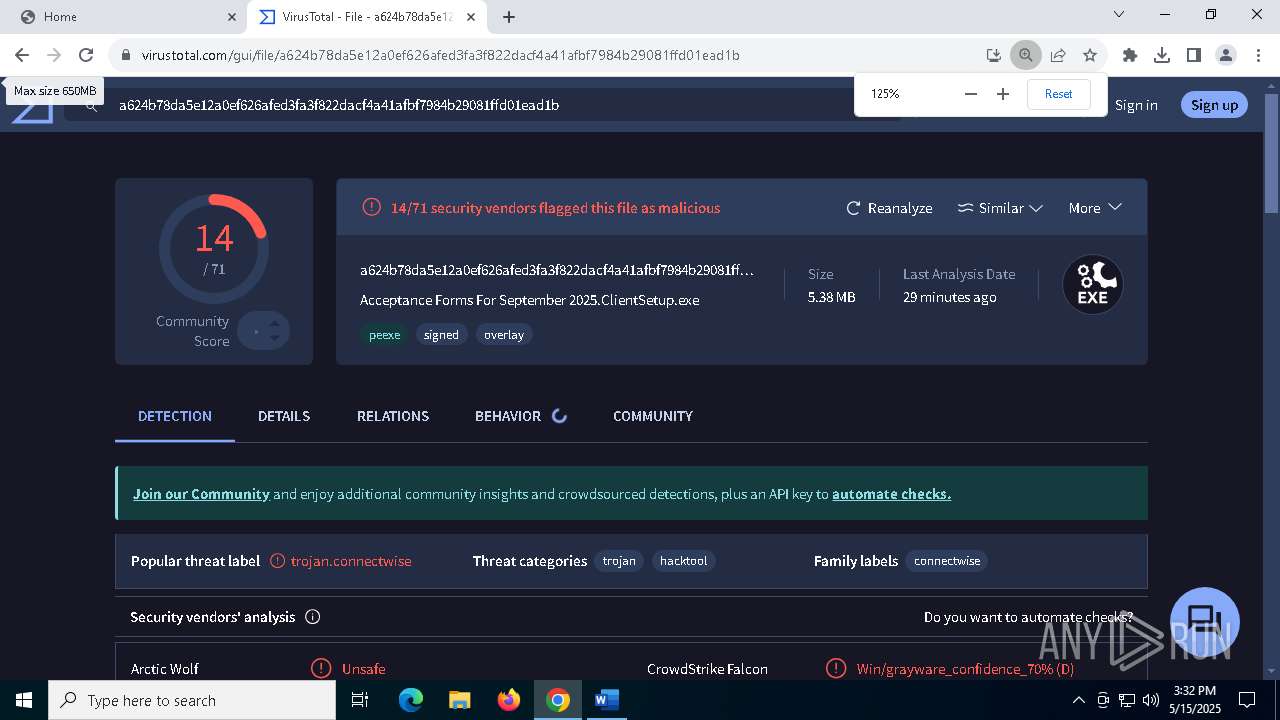Reset the page zoom level
This screenshot has height=720, width=1280.
(x=1058, y=94)
